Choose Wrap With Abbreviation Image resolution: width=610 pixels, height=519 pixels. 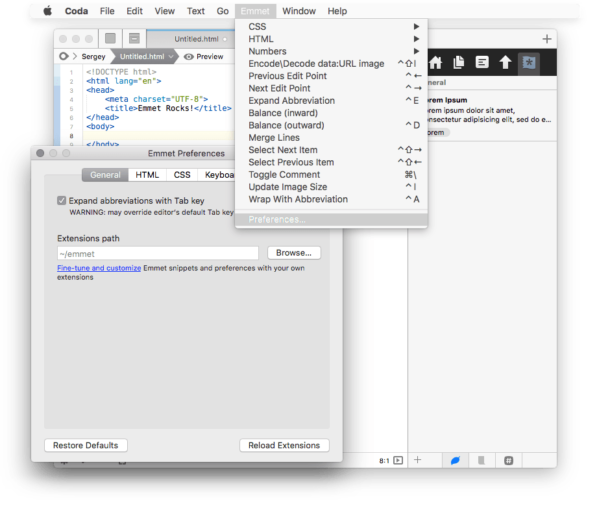[x=331, y=199]
